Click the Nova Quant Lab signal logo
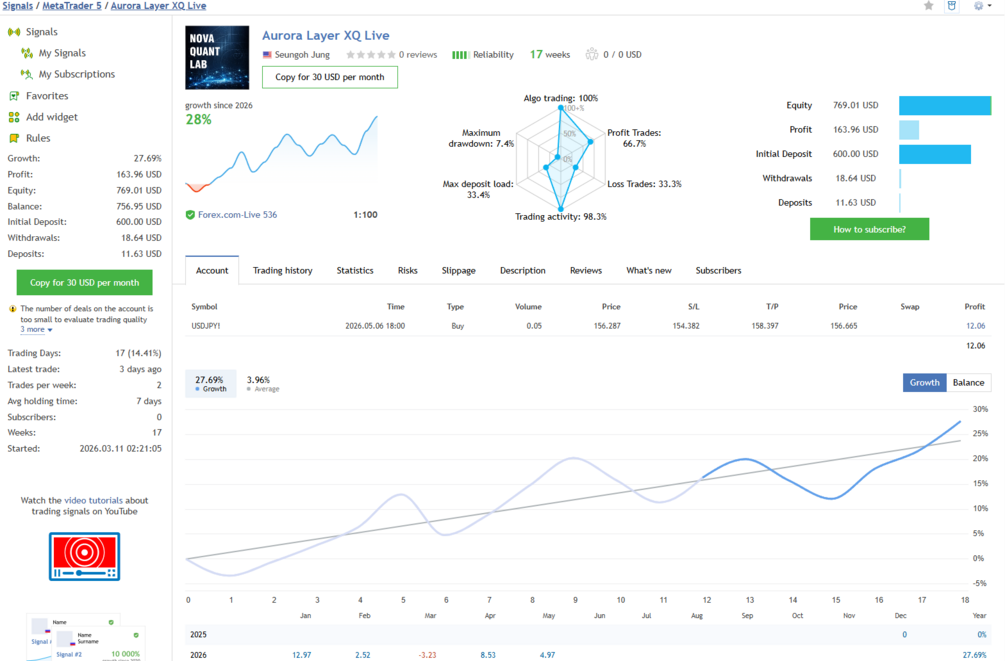1005x661 pixels. (217, 57)
